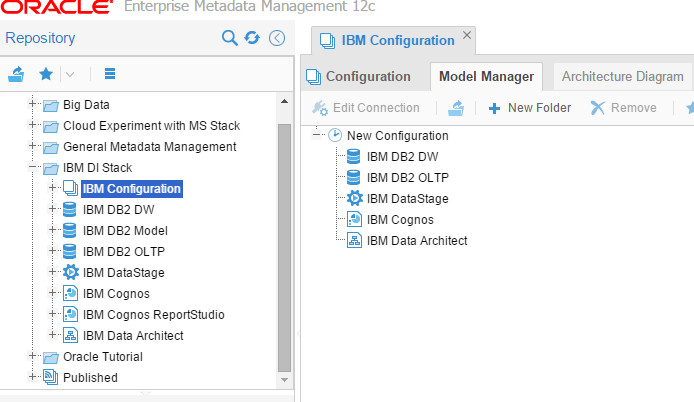Click the Edit Connection button
The image size is (694, 402).
(x=366, y=108)
